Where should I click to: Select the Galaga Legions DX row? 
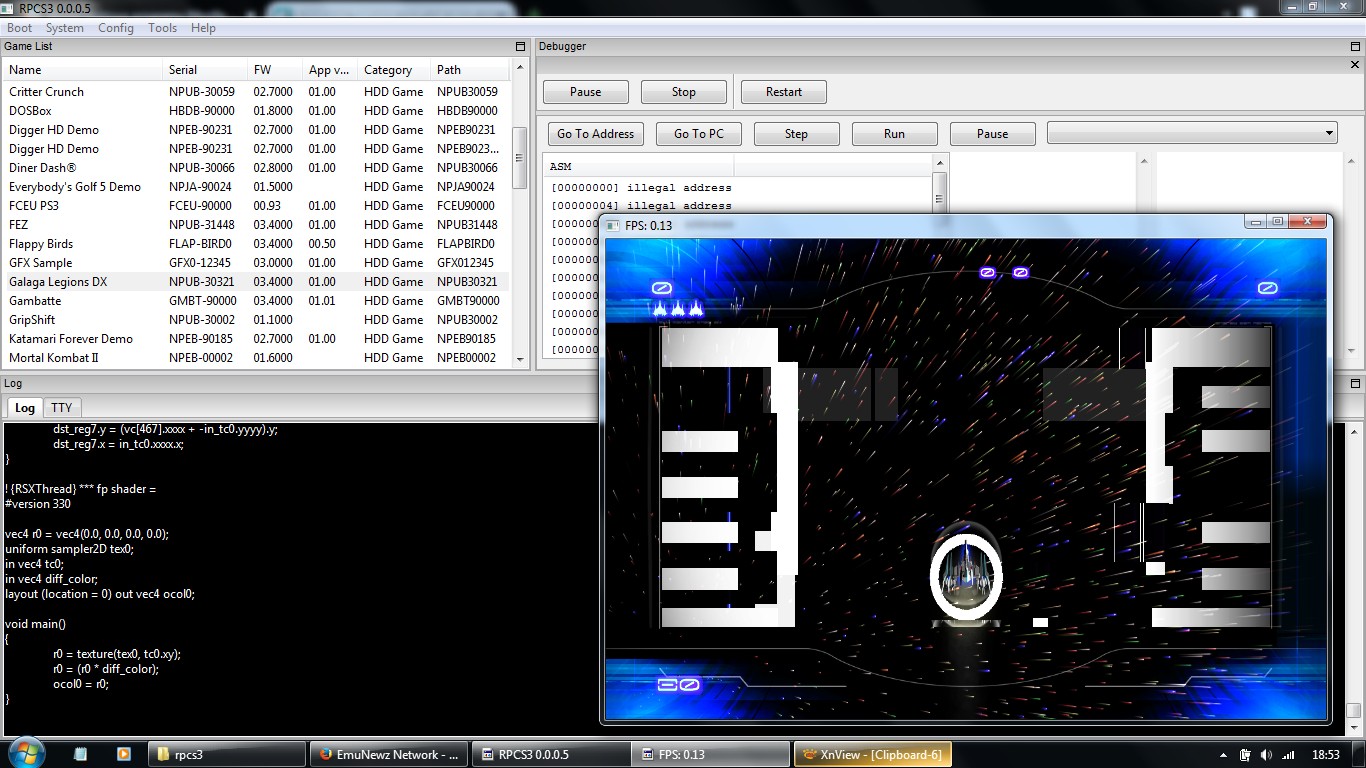click(256, 282)
